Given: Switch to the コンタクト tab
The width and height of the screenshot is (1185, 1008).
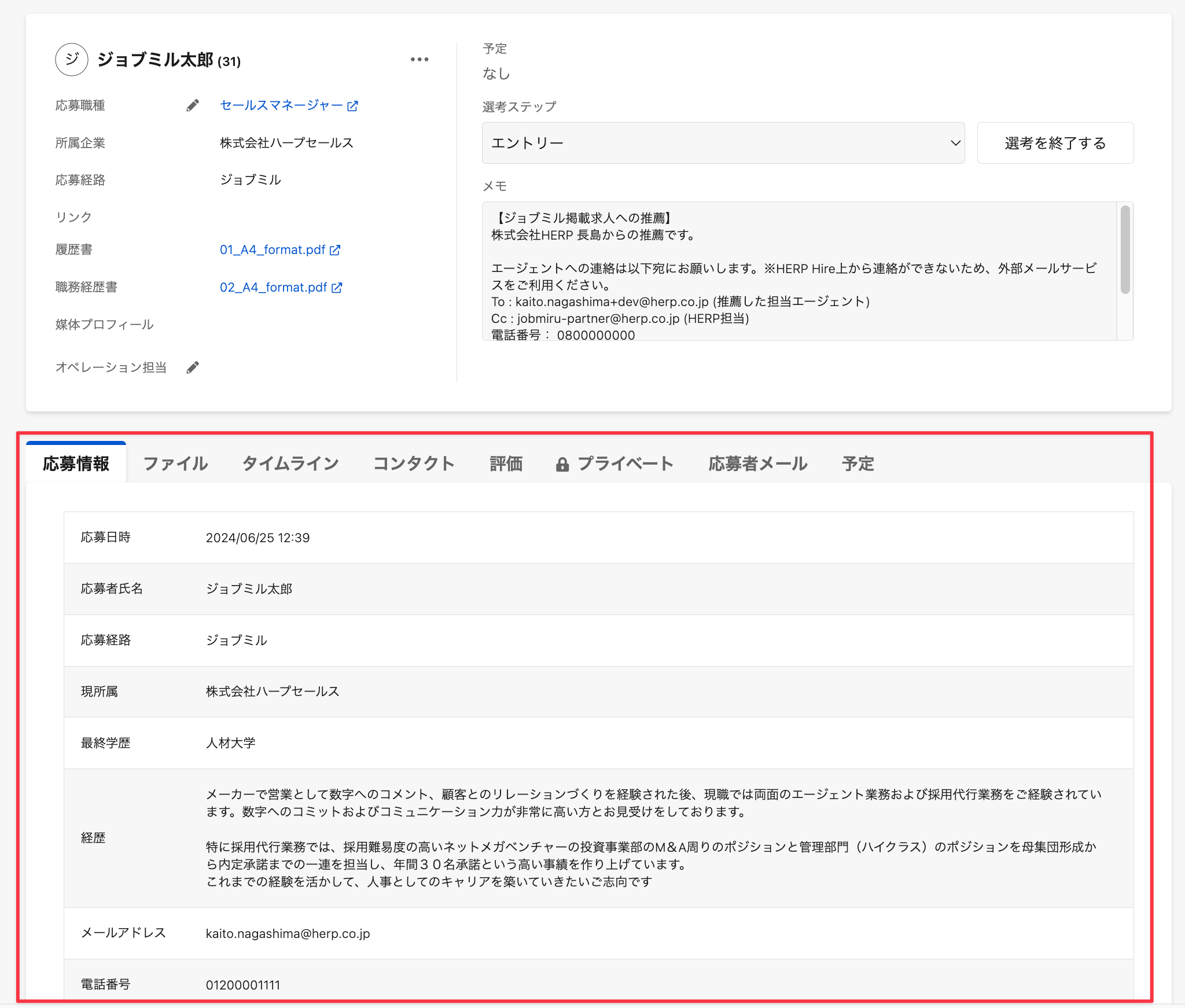Looking at the screenshot, I should pyautogui.click(x=414, y=463).
